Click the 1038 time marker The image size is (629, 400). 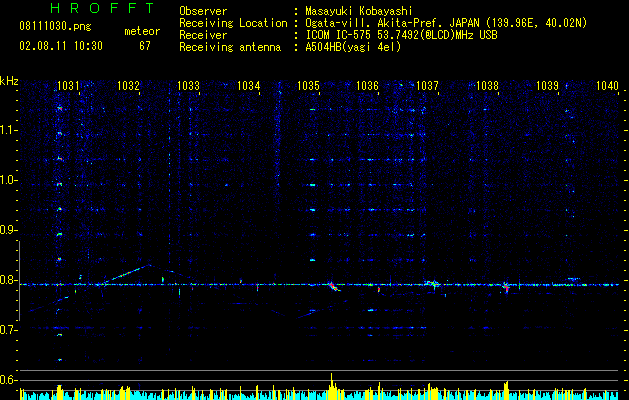(487, 86)
